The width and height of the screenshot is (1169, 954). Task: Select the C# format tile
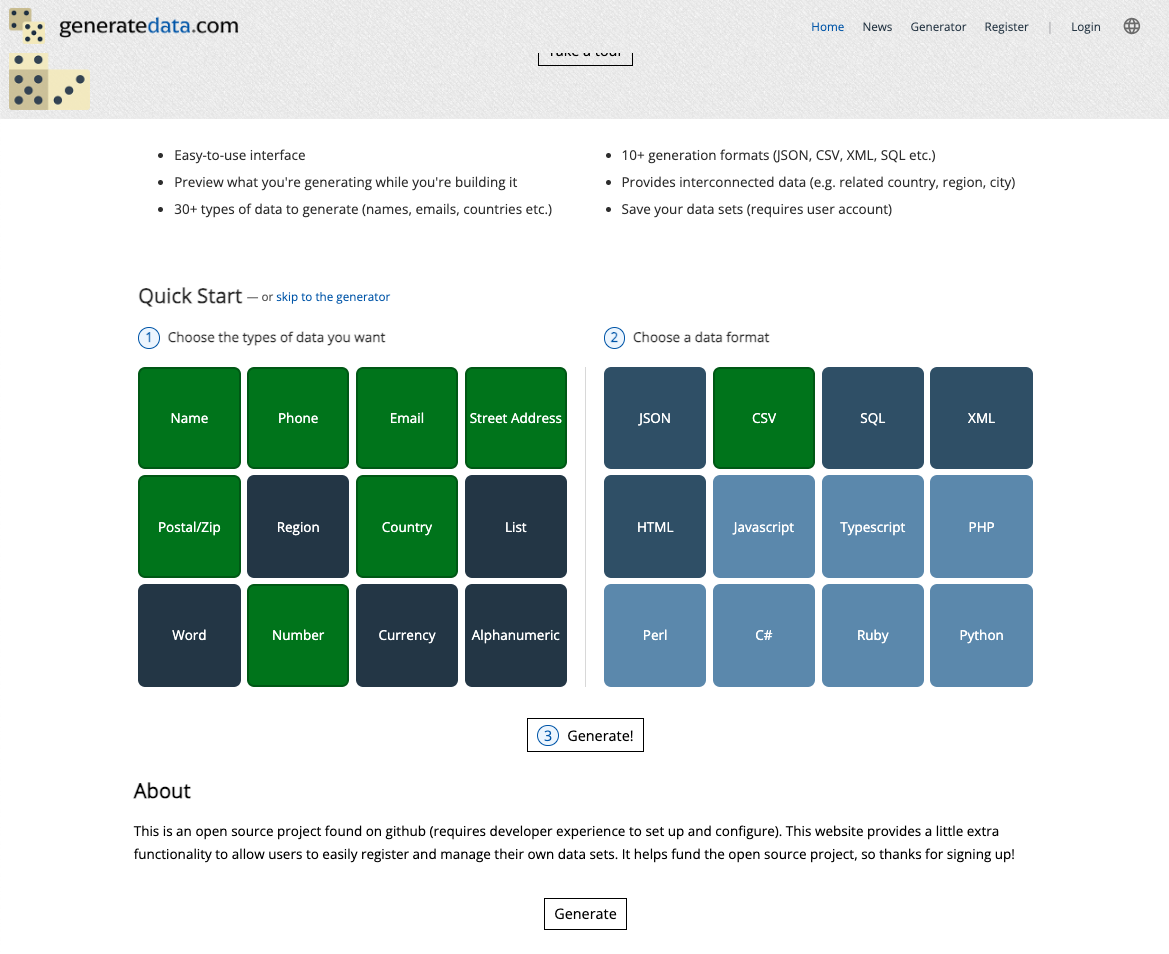click(764, 635)
